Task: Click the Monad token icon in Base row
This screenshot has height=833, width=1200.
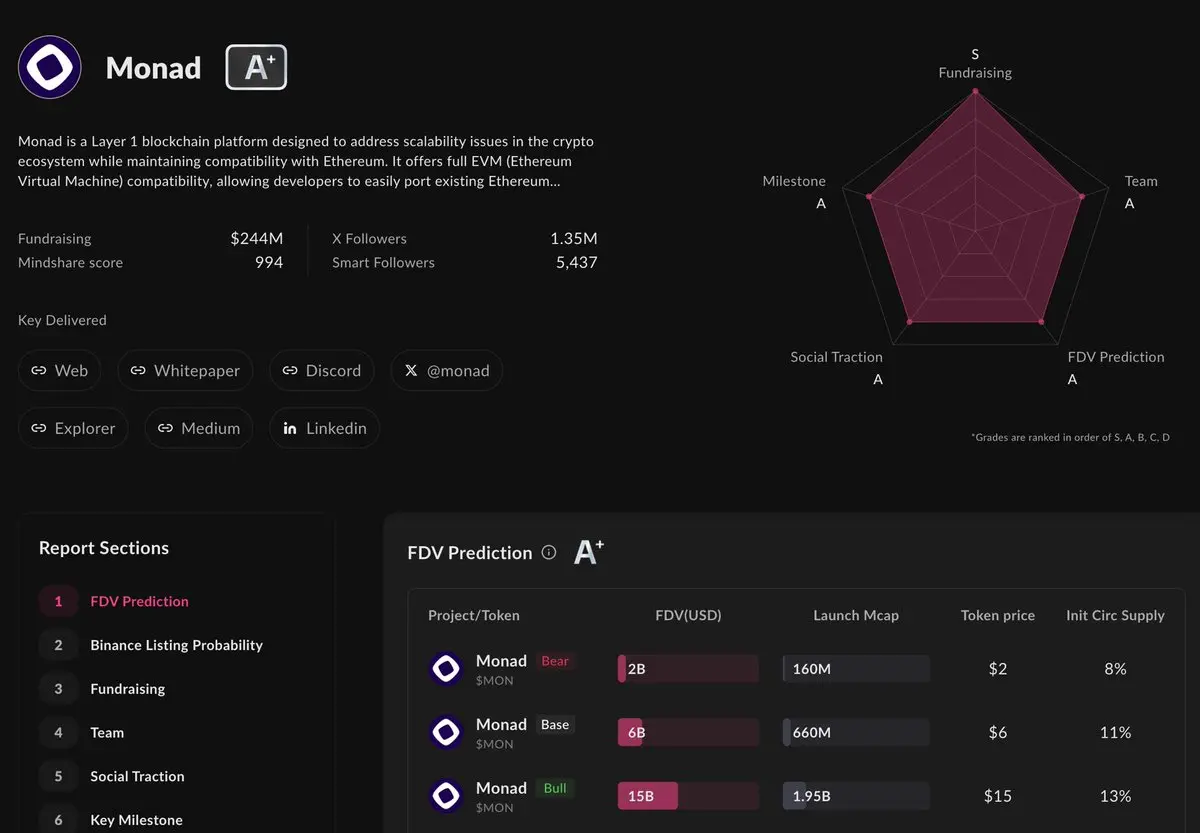Action: [x=446, y=733]
